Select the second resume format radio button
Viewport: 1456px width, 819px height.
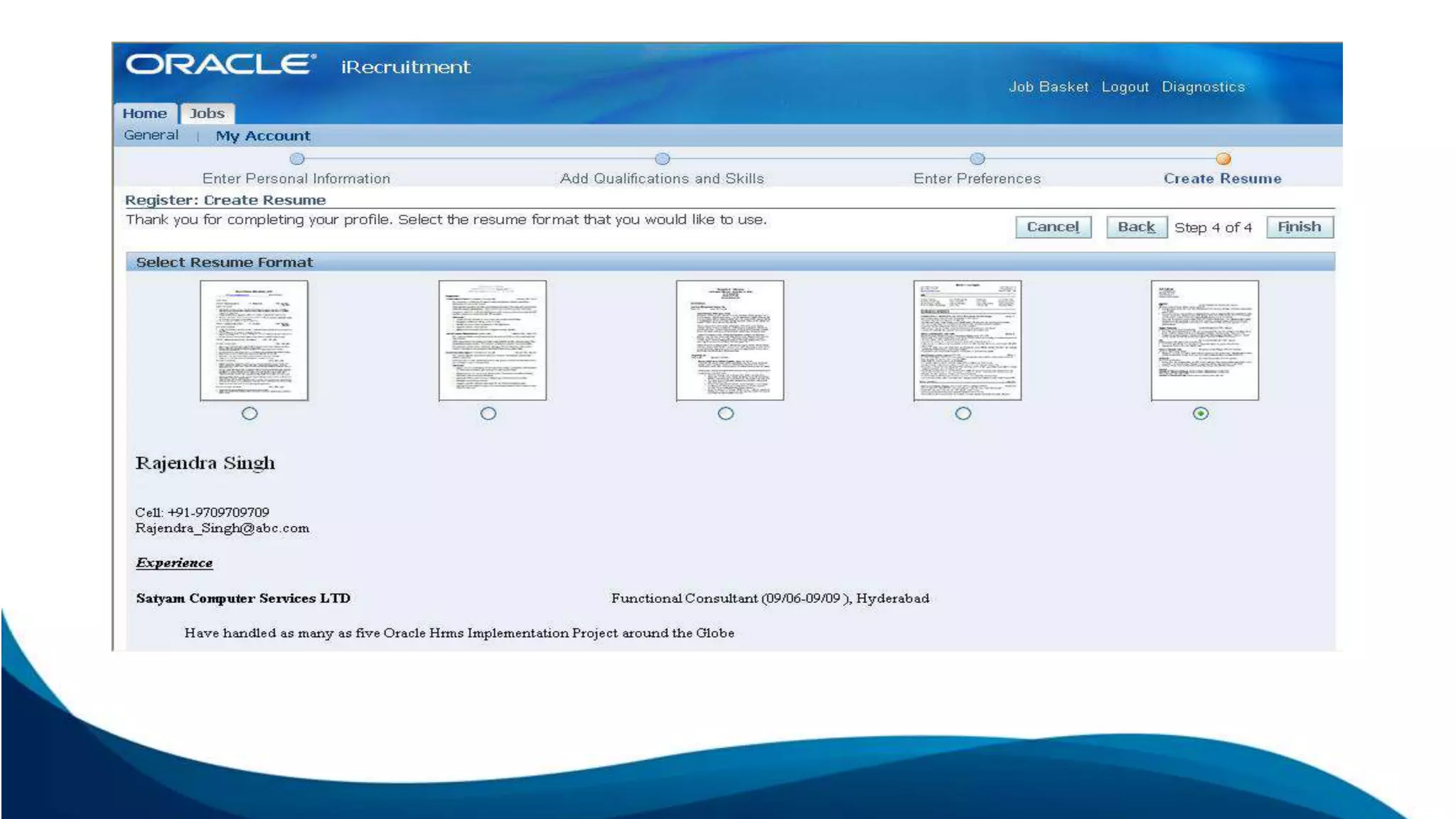(x=488, y=413)
